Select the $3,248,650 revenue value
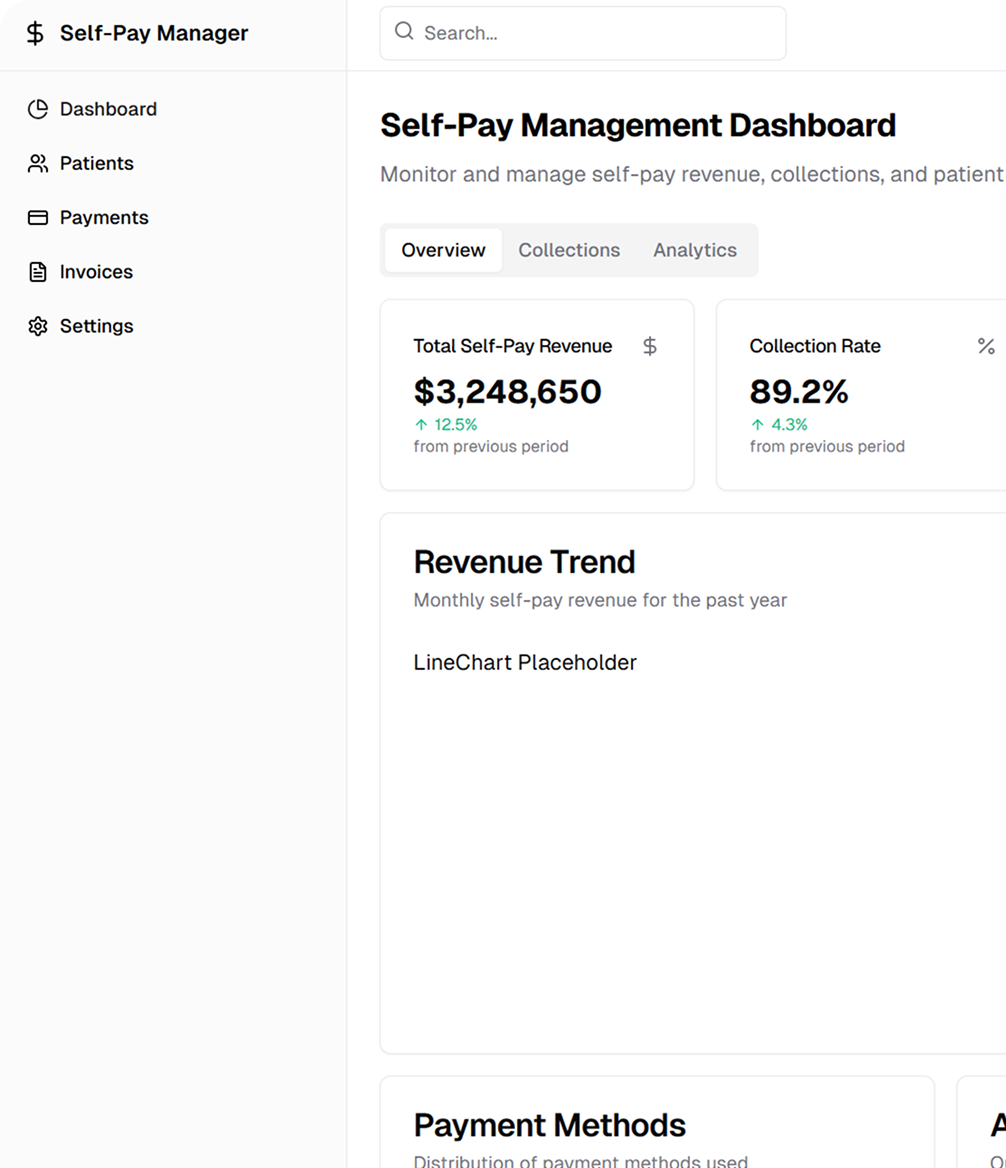1006x1168 pixels. 507,391
